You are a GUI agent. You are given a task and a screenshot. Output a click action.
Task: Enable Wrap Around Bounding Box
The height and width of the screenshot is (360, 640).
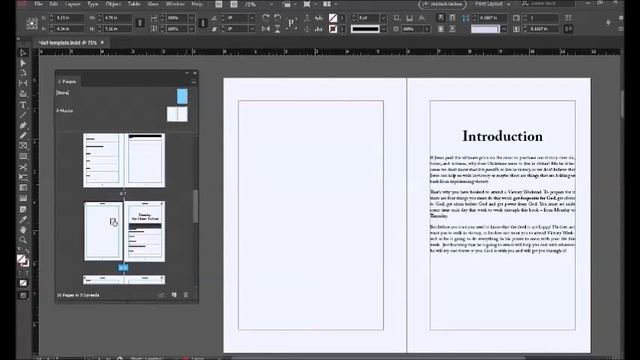[x=452, y=18]
